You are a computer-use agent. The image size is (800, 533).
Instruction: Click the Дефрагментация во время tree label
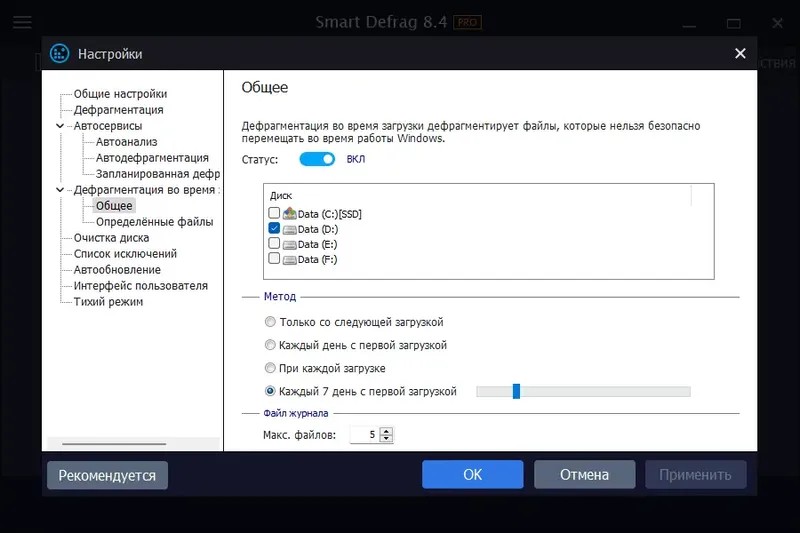[x=146, y=190]
